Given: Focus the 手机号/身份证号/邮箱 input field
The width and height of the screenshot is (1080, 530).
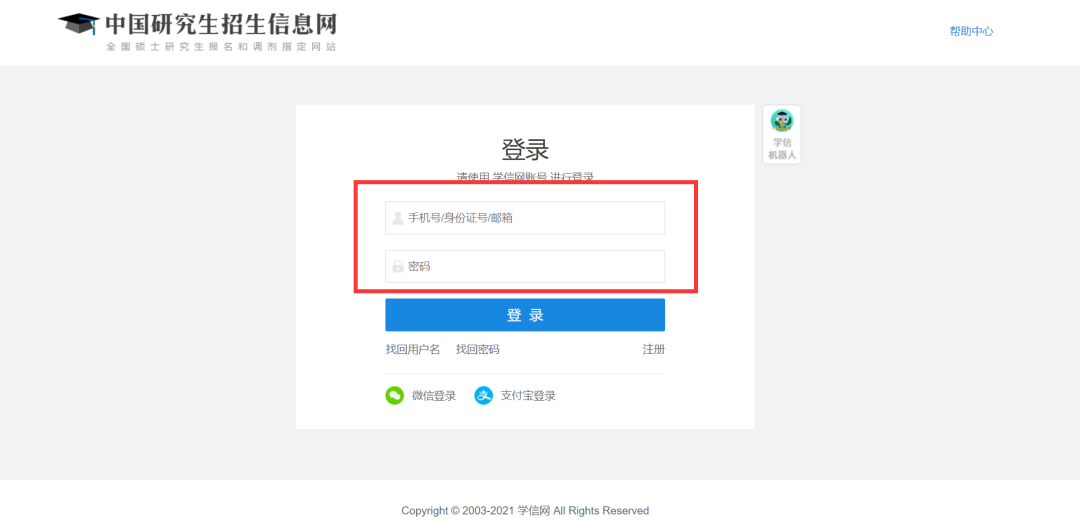Looking at the screenshot, I should (x=525, y=218).
